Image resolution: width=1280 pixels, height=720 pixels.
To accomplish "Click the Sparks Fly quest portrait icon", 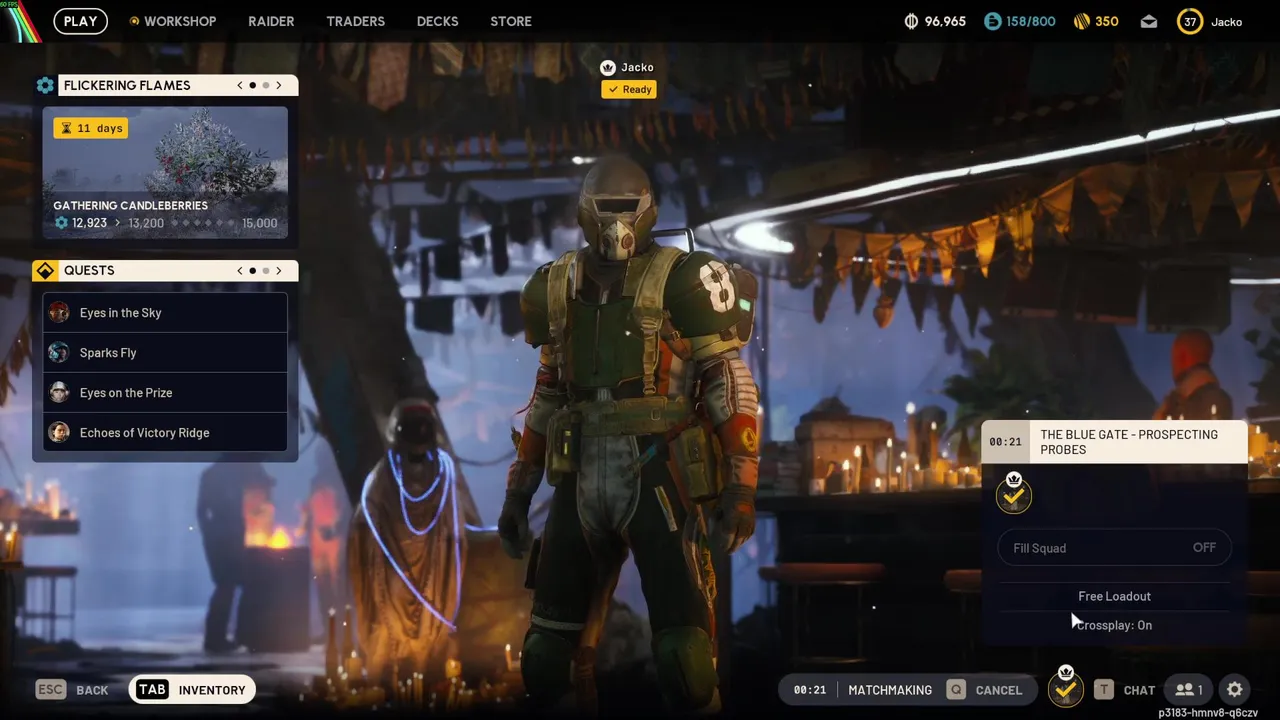I will click(59, 352).
